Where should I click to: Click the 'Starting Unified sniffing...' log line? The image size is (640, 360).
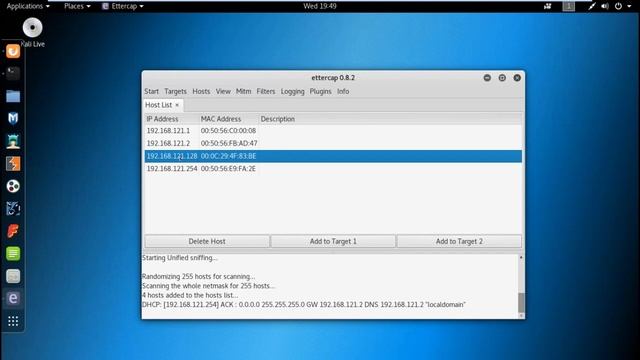tap(180, 258)
